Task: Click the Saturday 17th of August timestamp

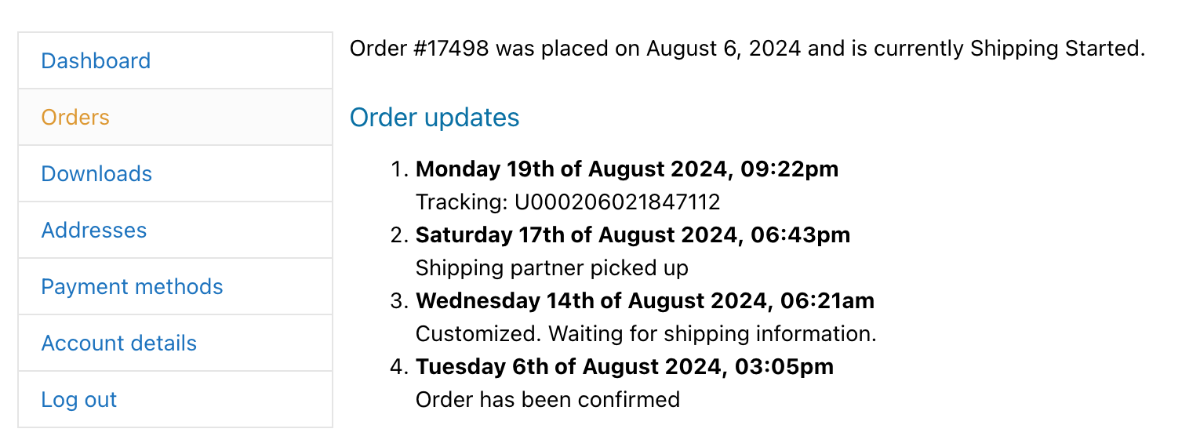Action: 633,235
